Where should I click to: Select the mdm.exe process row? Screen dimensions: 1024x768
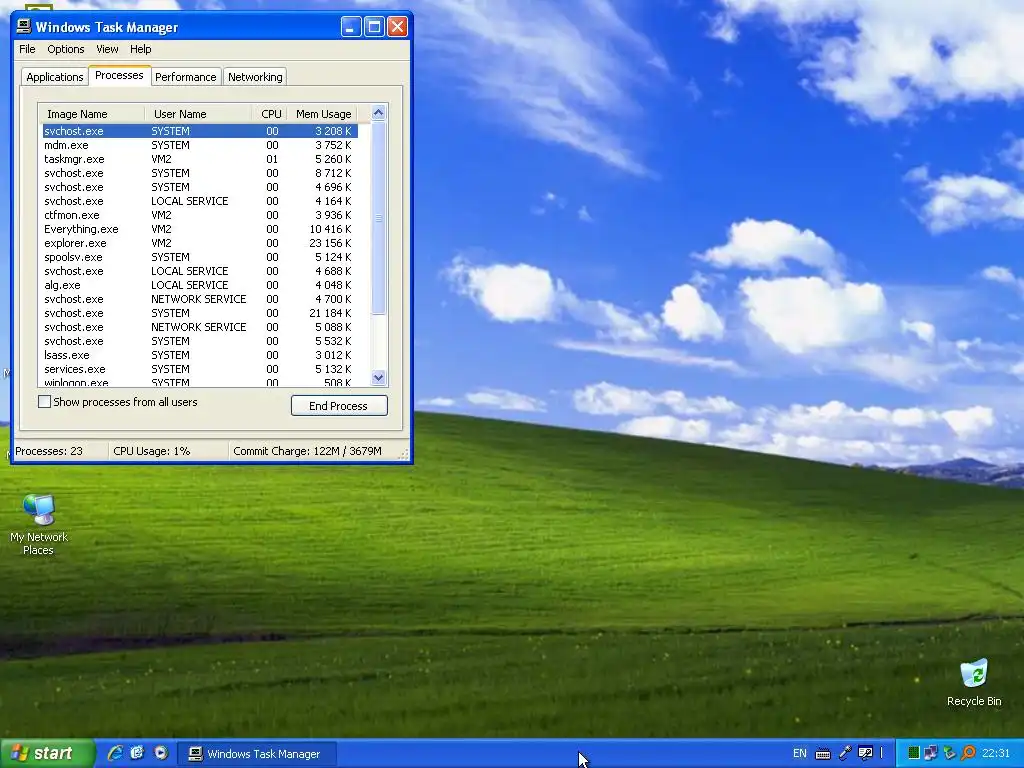click(200, 145)
